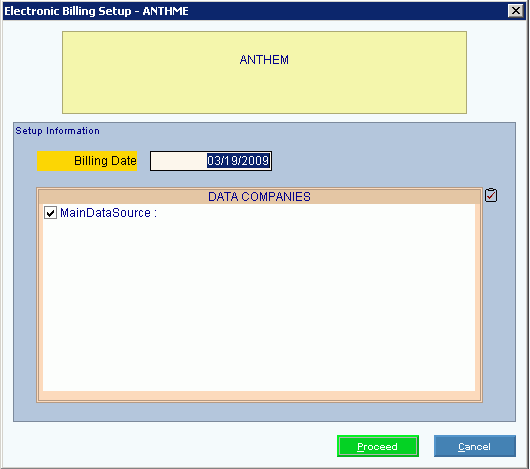Click the Proceed button
Image resolution: width=530 pixels, height=469 pixels.
click(x=378, y=446)
